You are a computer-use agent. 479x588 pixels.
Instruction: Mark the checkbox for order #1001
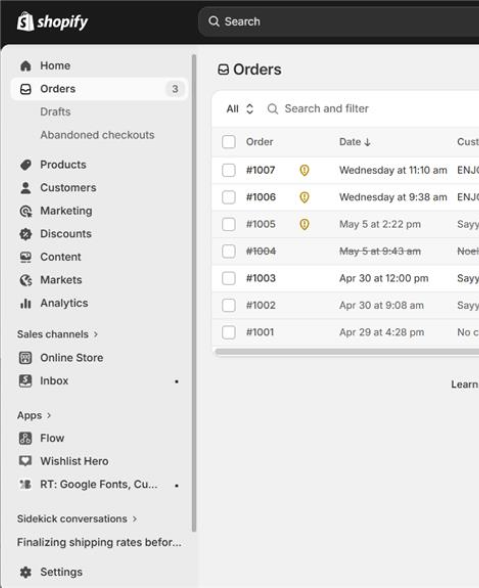coord(229,332)
